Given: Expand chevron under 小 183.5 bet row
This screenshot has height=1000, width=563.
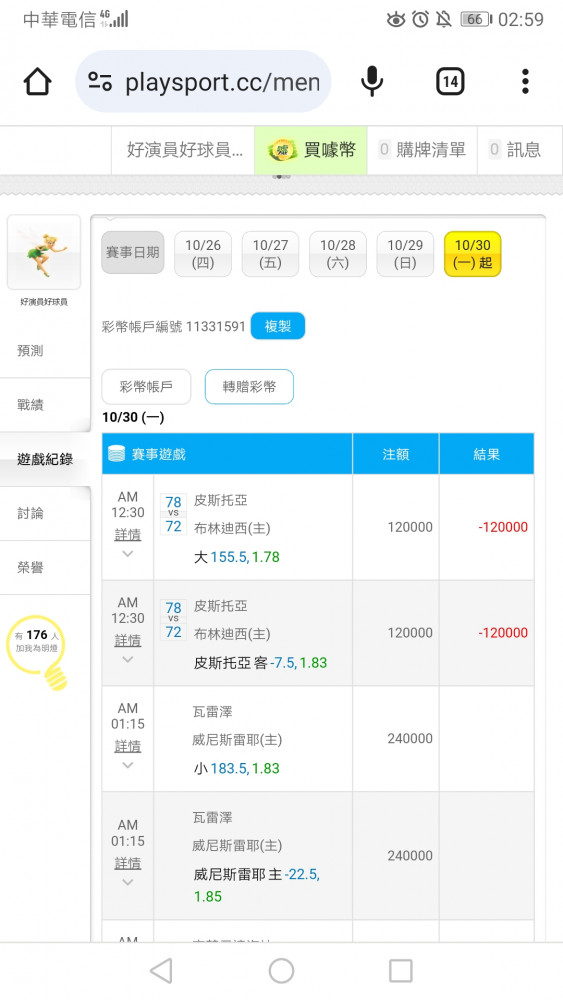Looking at the screenshot, I should pos(128,765).
